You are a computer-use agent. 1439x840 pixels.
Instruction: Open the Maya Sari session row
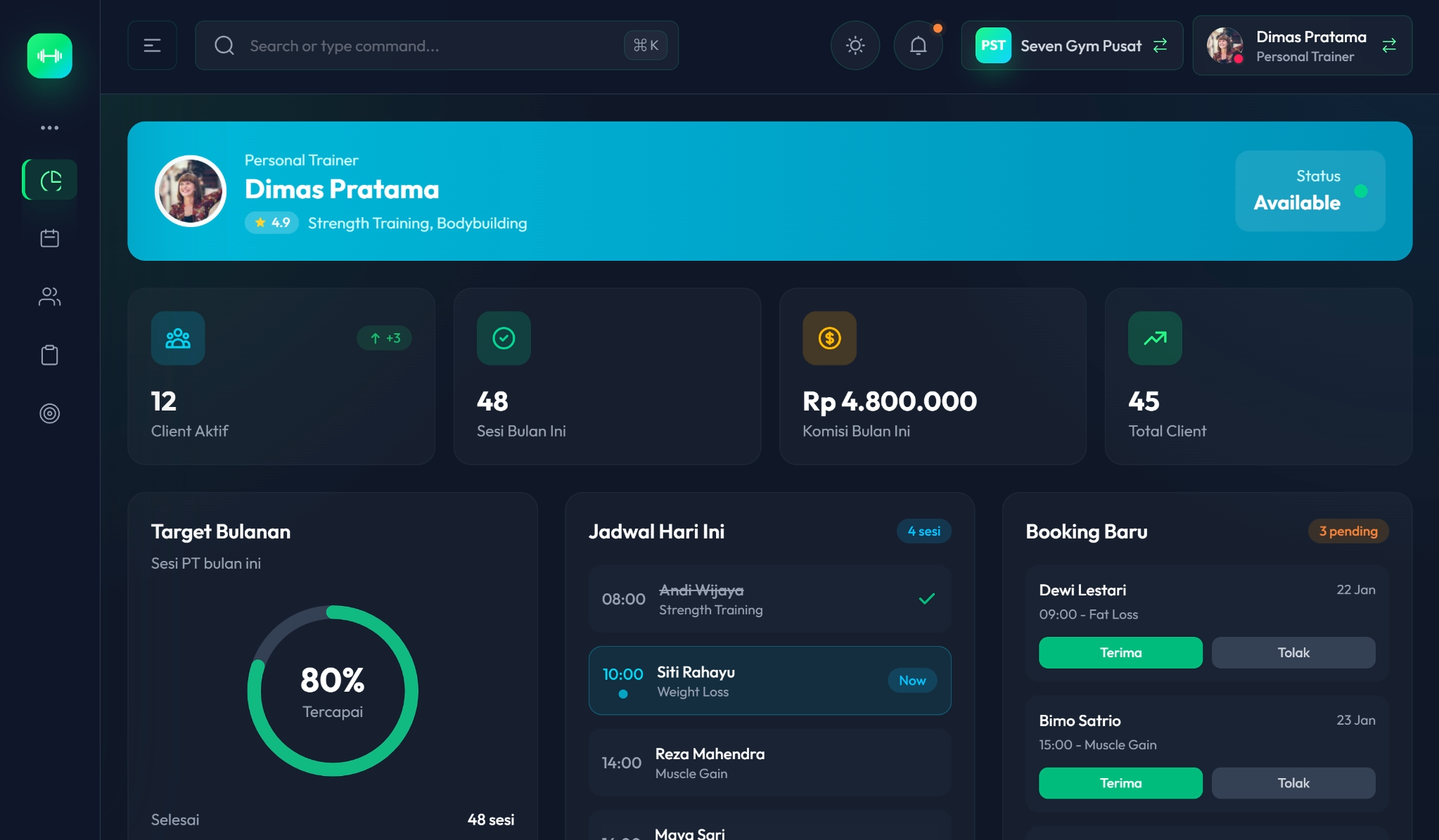[770, 826]
